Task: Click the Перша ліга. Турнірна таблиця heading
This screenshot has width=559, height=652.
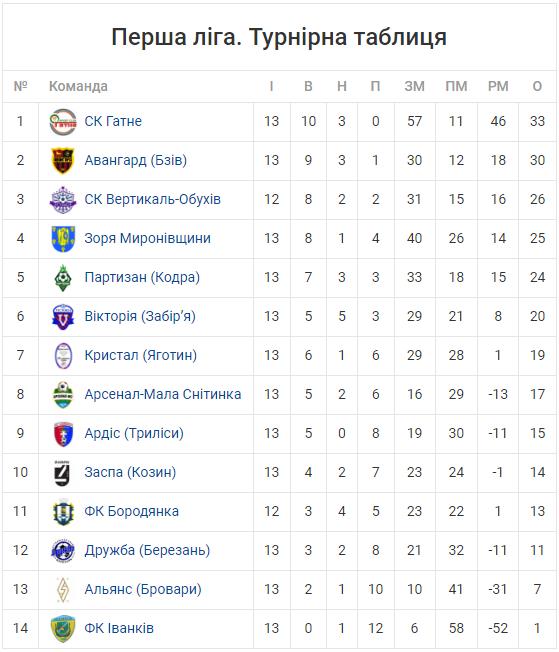Action: click(x=279, y=37)
